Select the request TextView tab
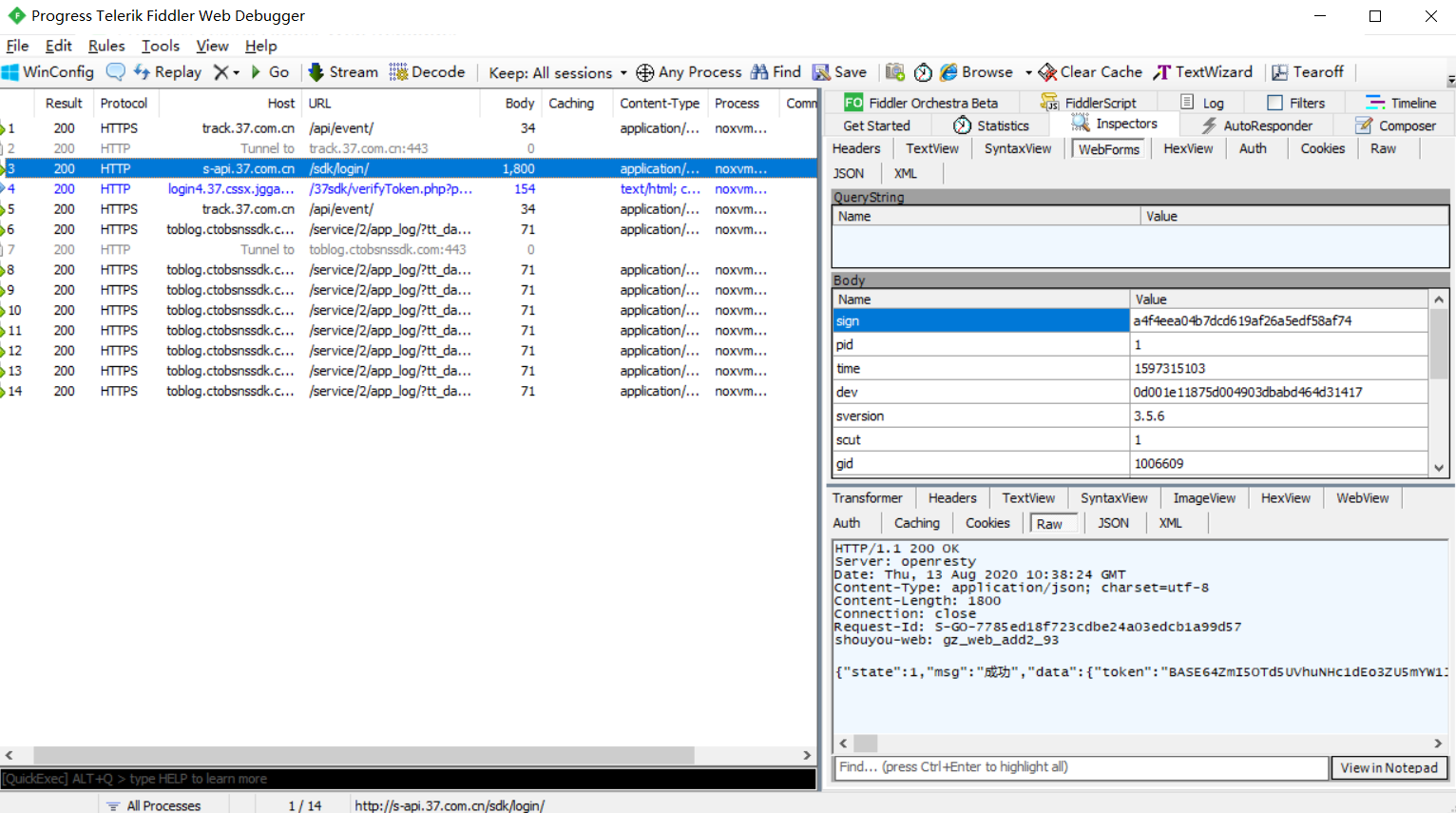 coord(932,148)
